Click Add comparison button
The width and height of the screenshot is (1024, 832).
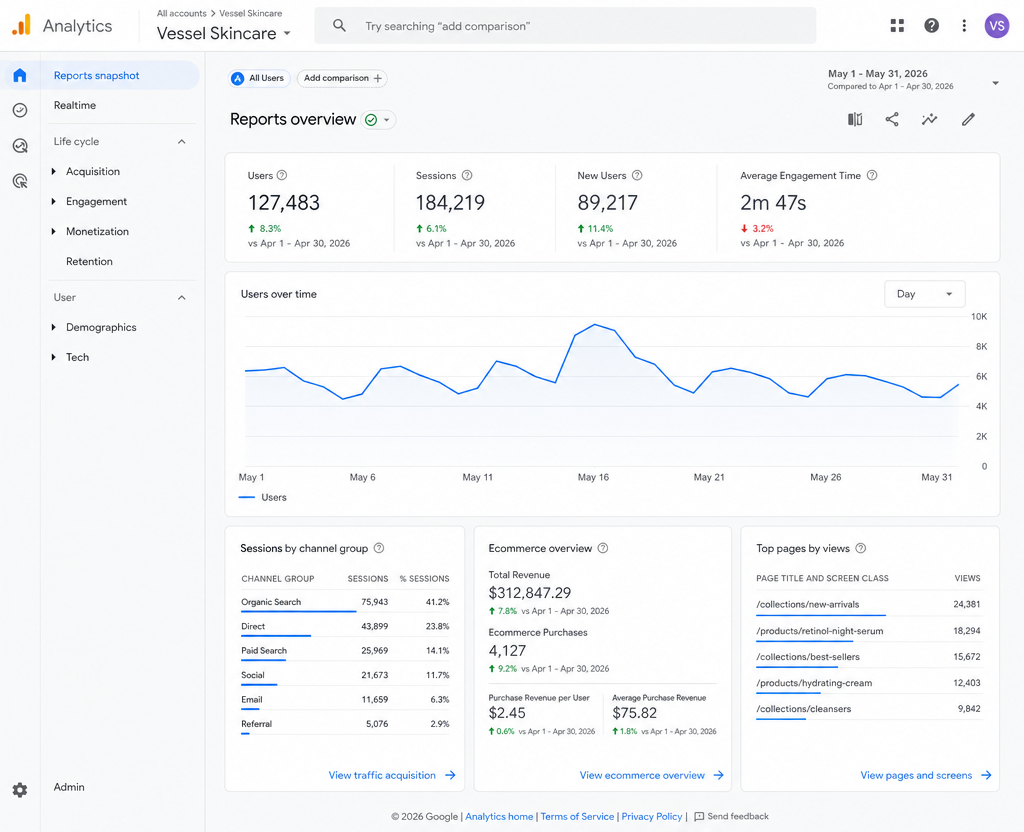tap(342, 78)
